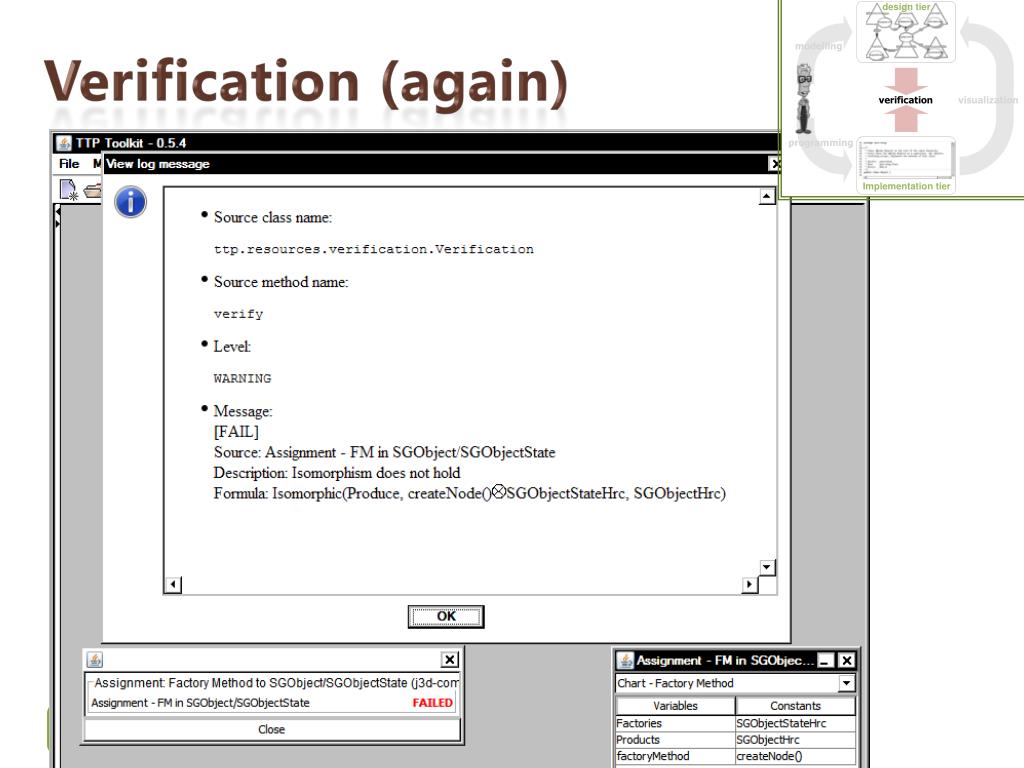Click the WARNING level text
The image size is (1024, 768).
click(242, 379)
